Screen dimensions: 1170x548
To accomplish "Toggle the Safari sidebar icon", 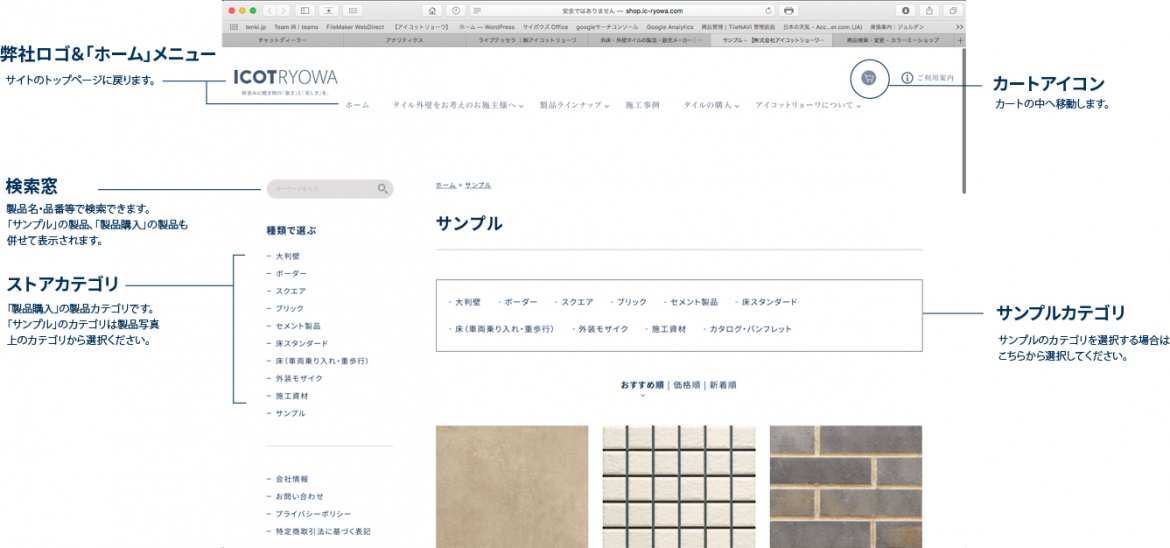I will pyautogui.click(x=304, y=11).
